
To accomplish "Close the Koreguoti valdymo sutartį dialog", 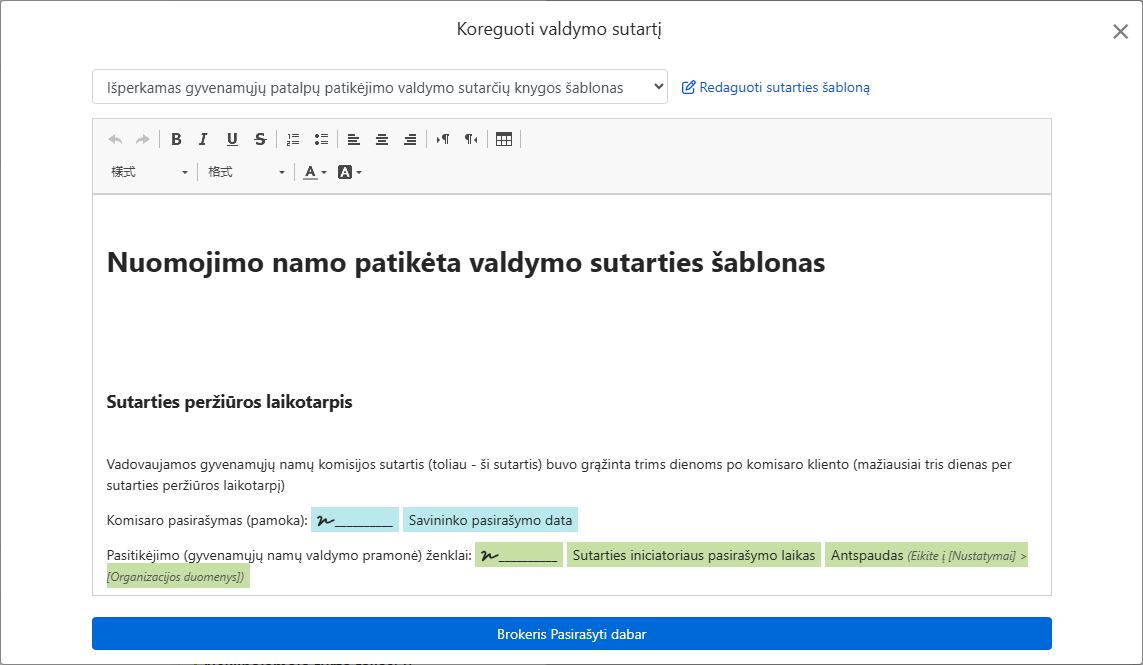I will coord(1120,31).
